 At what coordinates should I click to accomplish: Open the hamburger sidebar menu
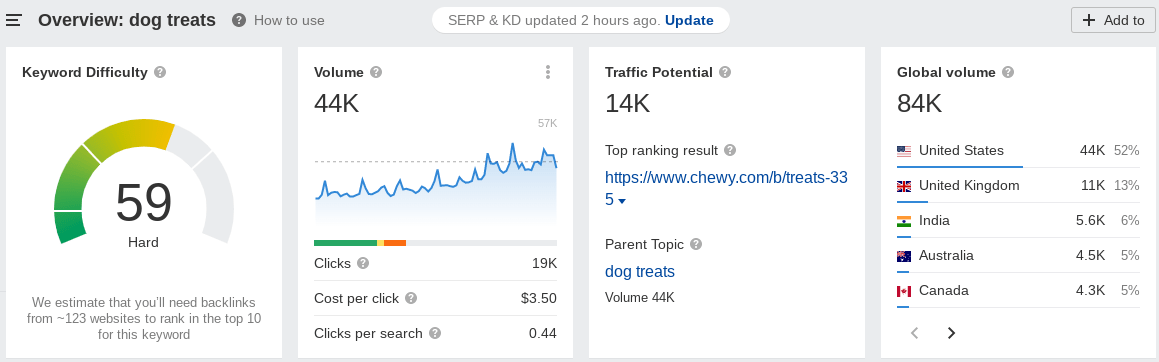click(14, 20)
